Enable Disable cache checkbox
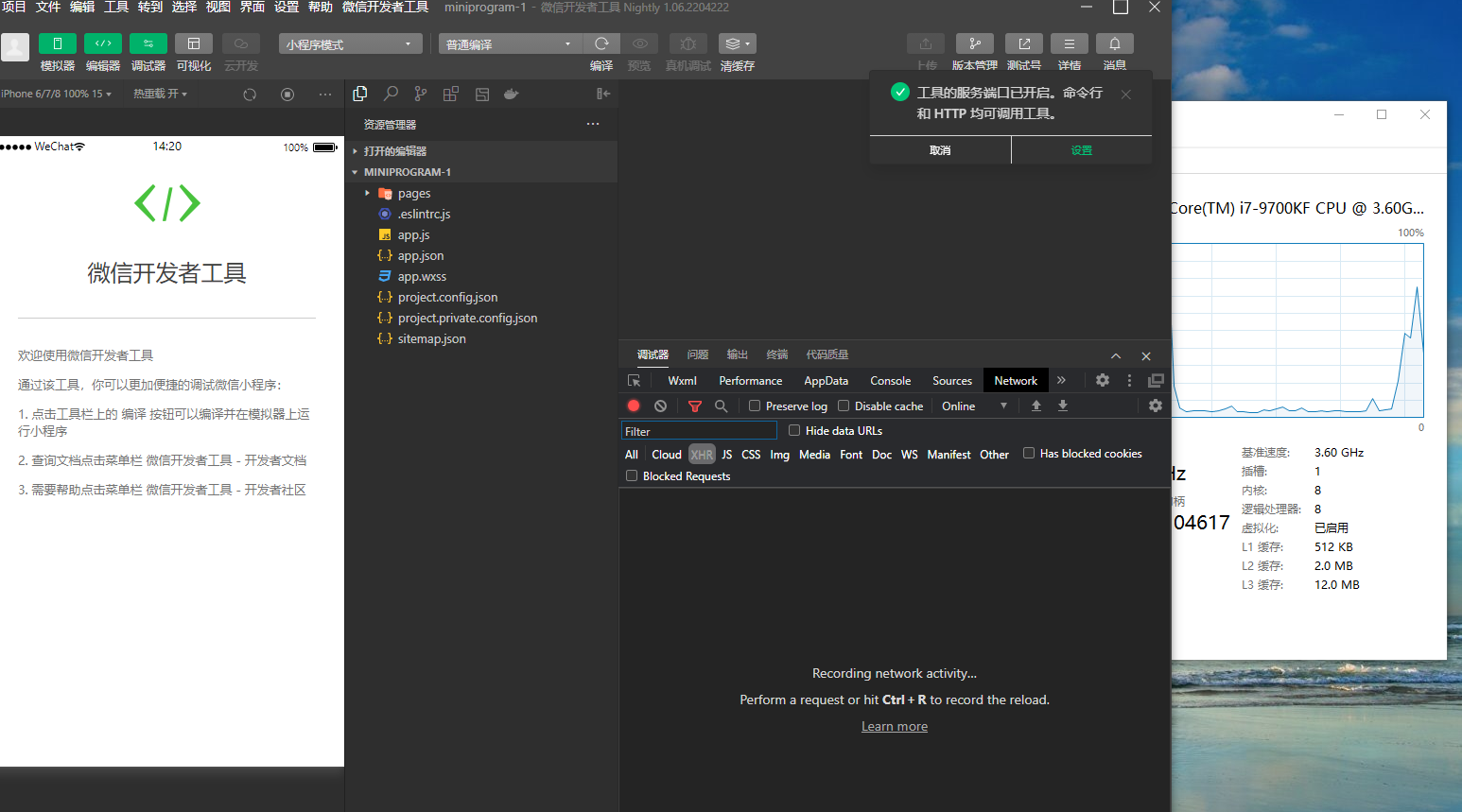This screenshot has width=1462, height=812. (x=844, y=406)
